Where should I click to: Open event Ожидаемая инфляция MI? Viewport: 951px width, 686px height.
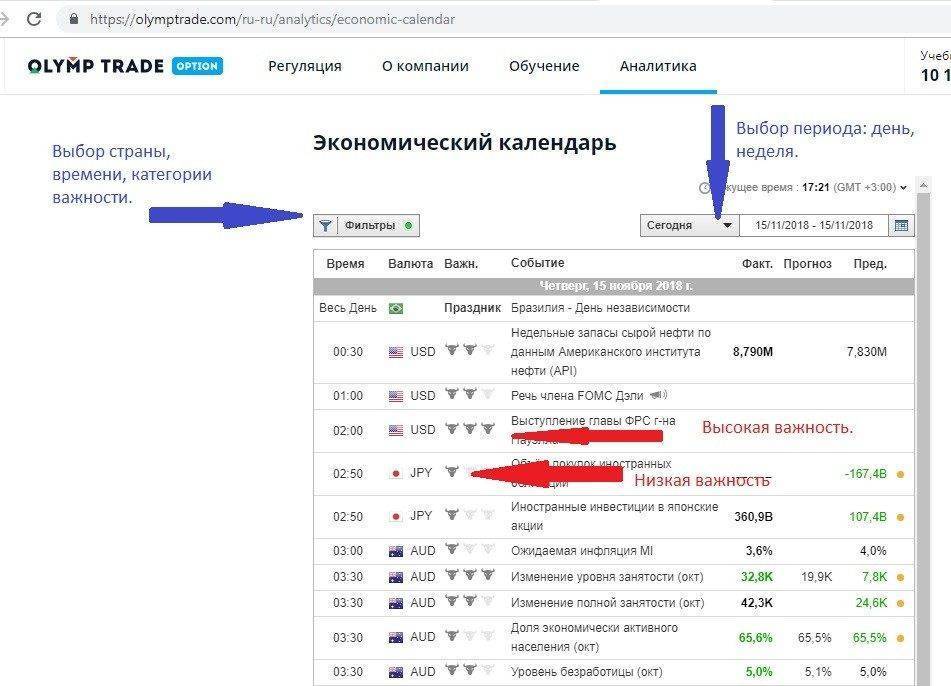click(581, 551)
